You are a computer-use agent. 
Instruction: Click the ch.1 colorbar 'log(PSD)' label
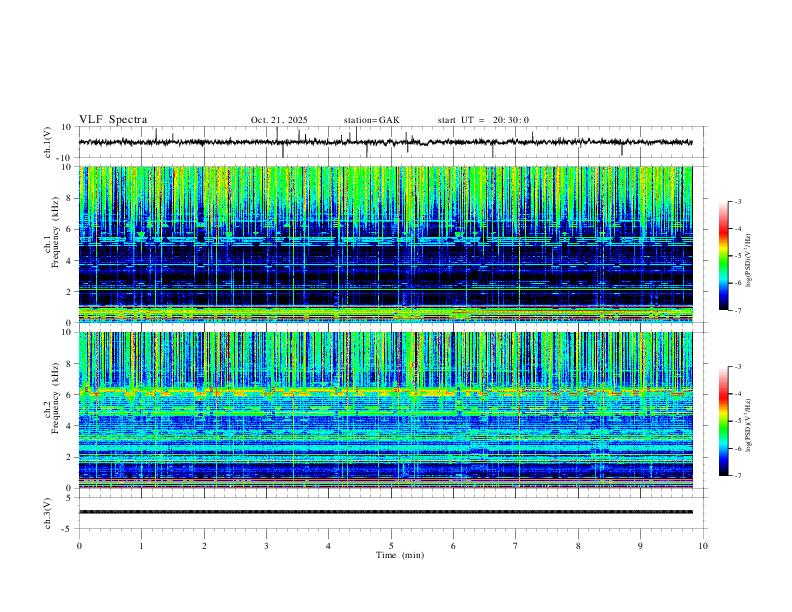pyautogui.click(x=749, y=260)
